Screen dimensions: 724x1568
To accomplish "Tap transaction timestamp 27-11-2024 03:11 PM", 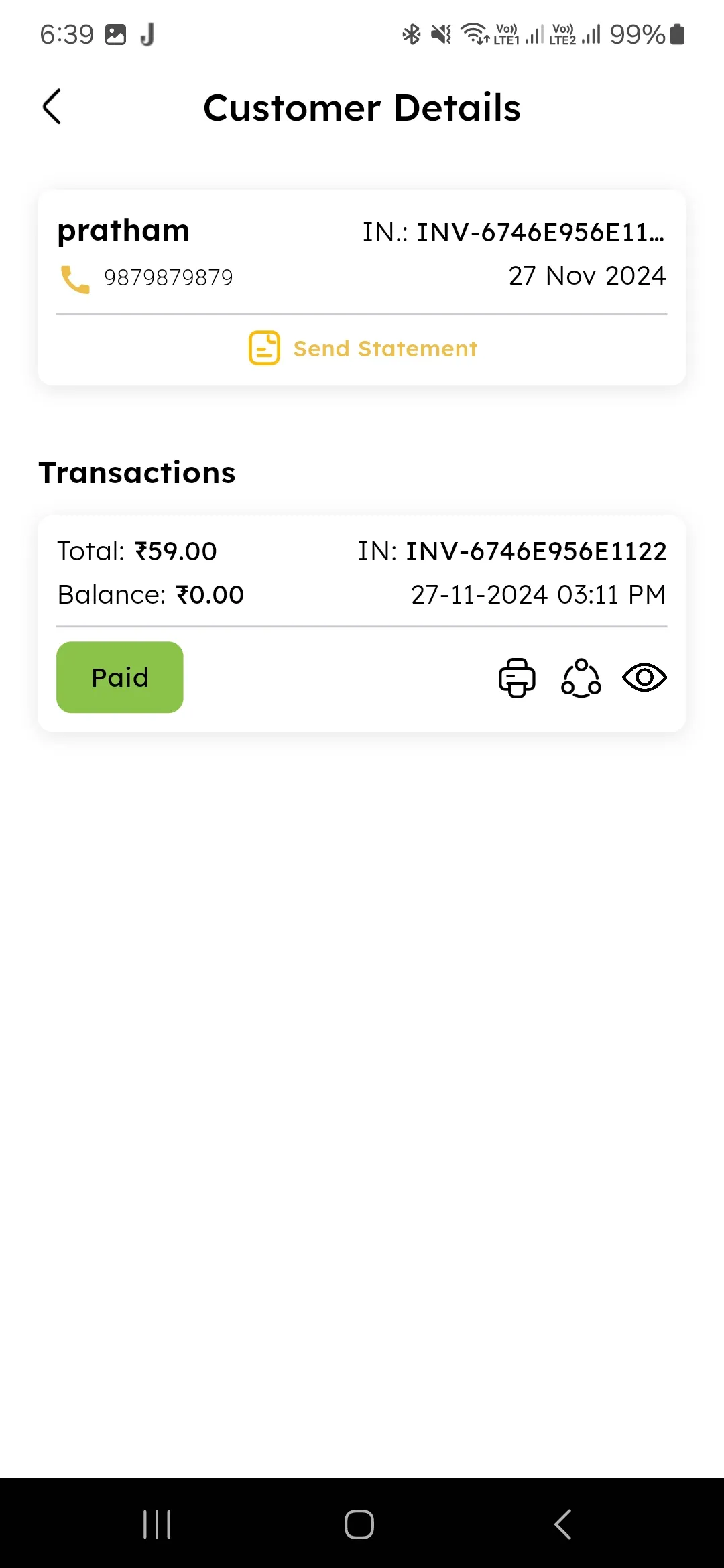I will pyautogui.click(x=539, y=594).
